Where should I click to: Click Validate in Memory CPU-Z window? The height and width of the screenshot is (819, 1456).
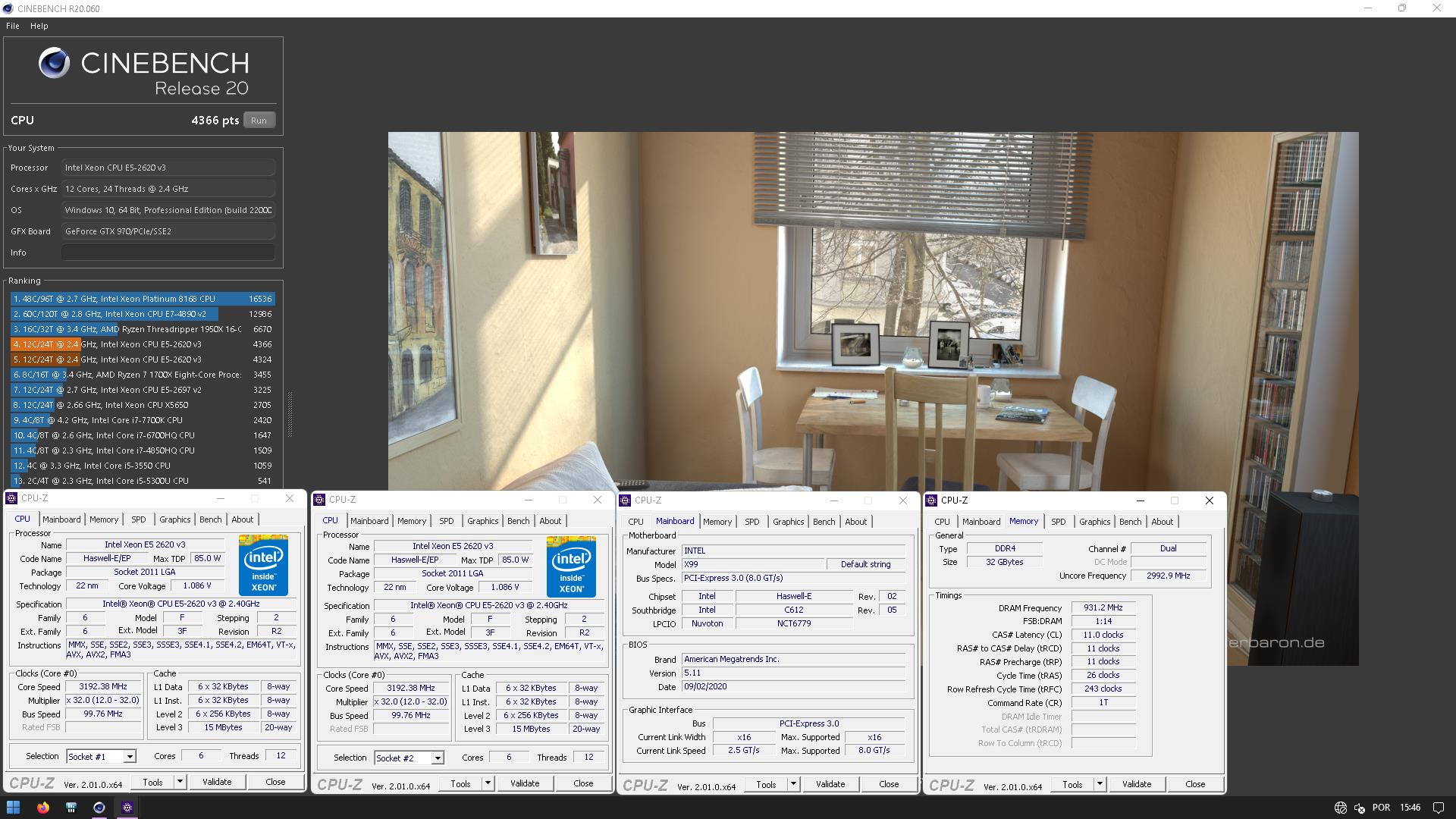click(x=1137, y=784)
